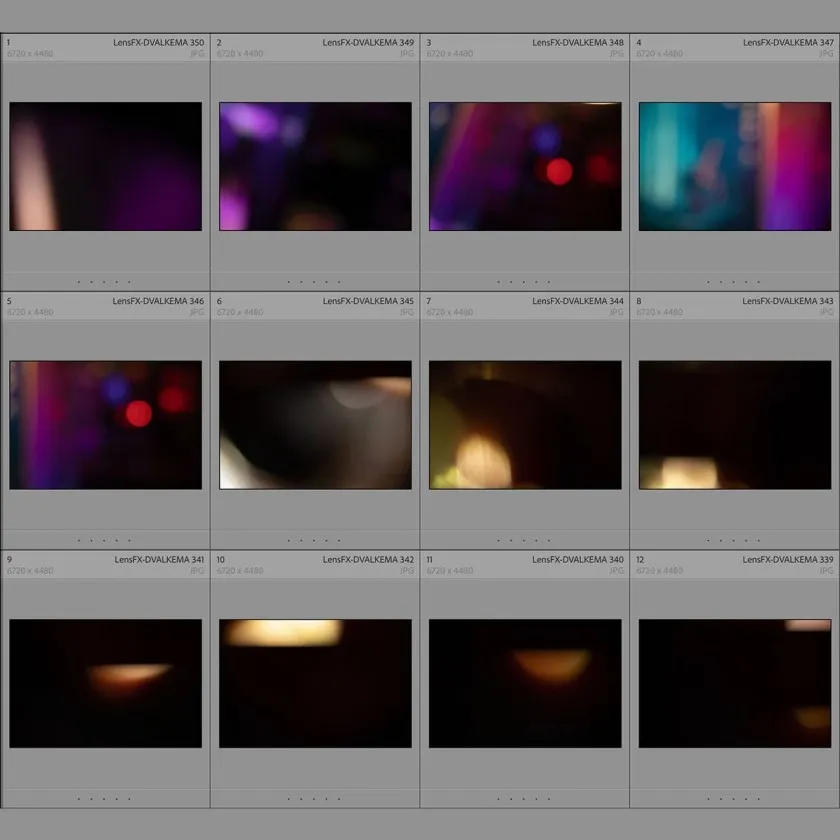
Task: Select the LensFX-DVALKEMA 350 thumbnail
Action: point(105,166)
